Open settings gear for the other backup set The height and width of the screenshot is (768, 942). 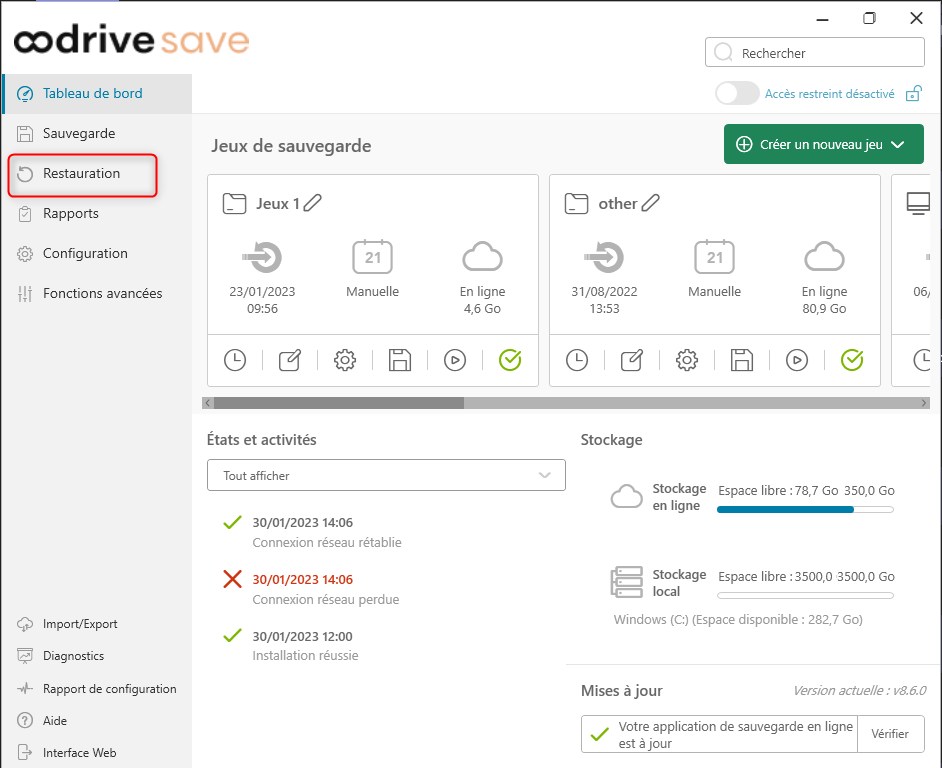coord(686,360)
